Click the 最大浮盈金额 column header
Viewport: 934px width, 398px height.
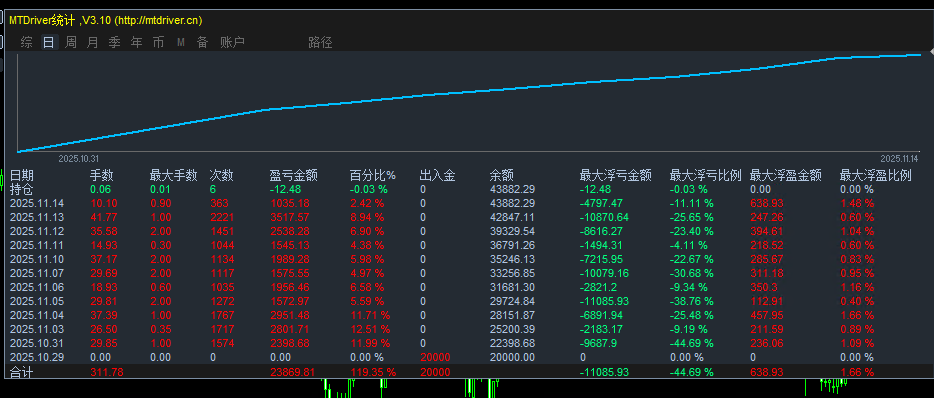click(x=786, y=176)
